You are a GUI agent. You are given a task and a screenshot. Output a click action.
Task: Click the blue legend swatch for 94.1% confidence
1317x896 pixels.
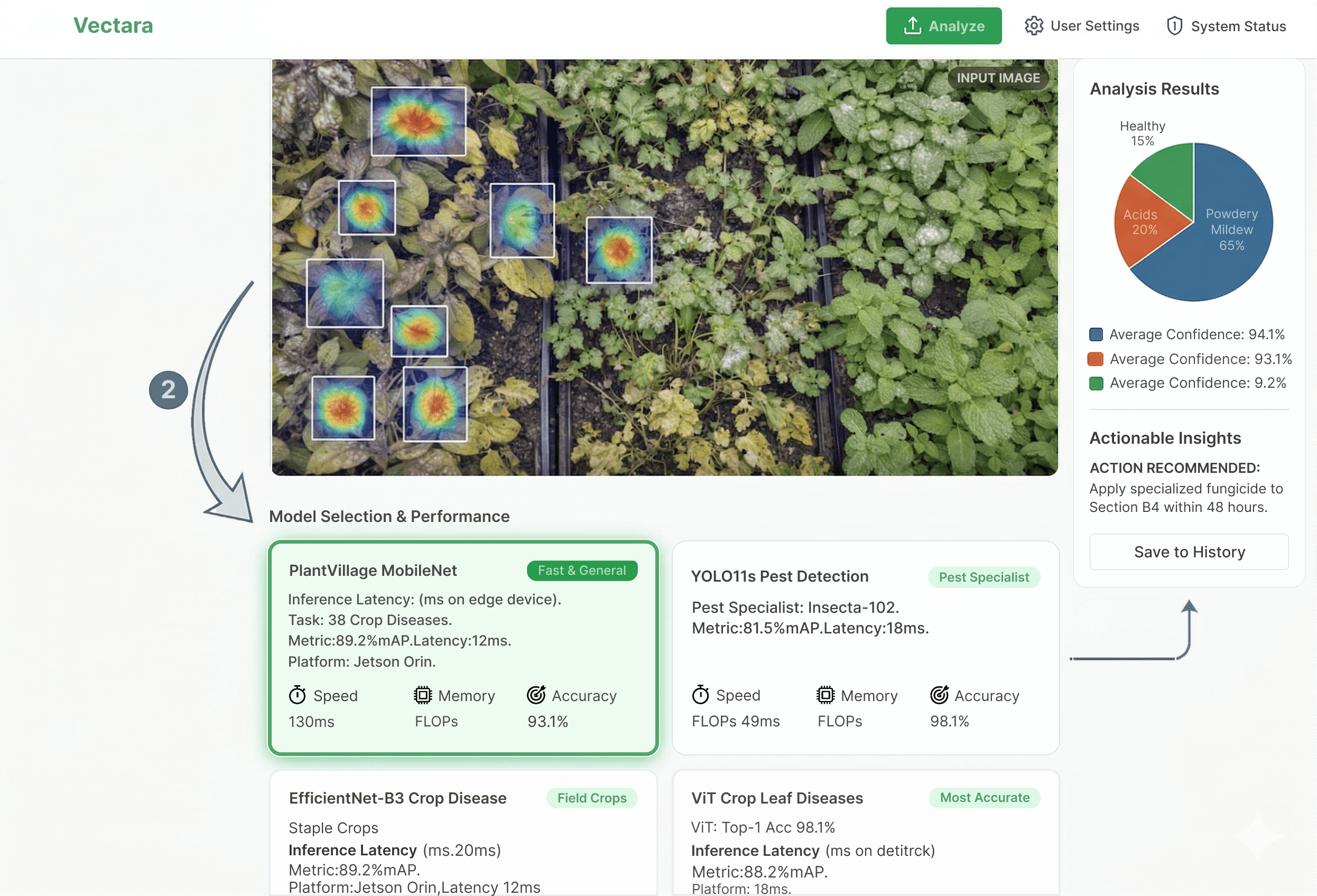click(x=1096, y=334)
